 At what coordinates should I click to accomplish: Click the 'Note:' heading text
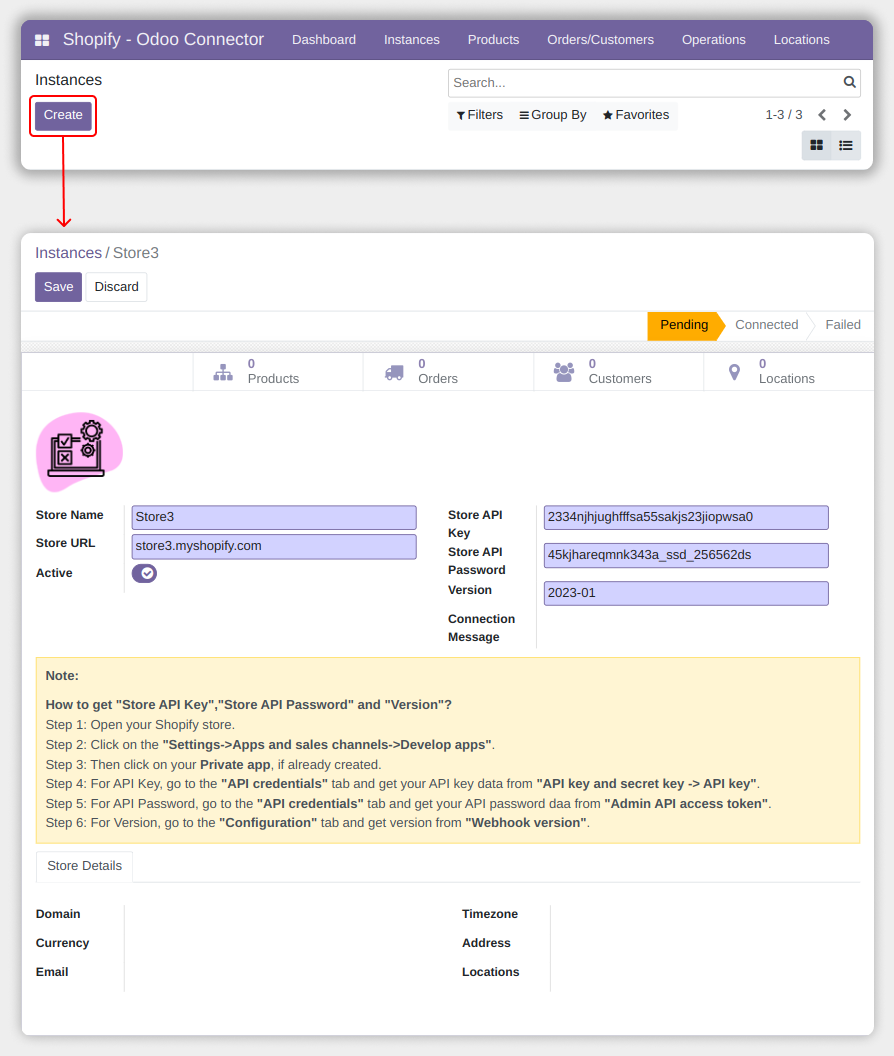coord(62,676)
